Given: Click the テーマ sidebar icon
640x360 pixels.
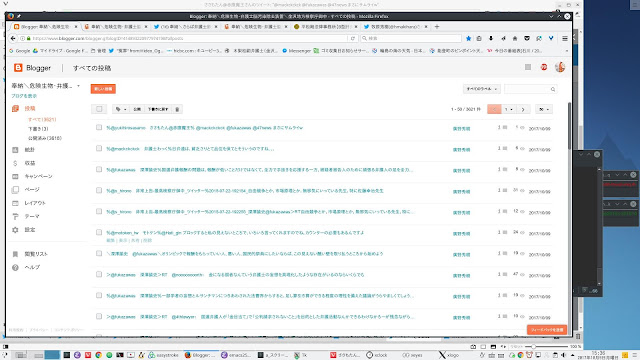Looking at the screenshot, I should [x=15, y=216].
